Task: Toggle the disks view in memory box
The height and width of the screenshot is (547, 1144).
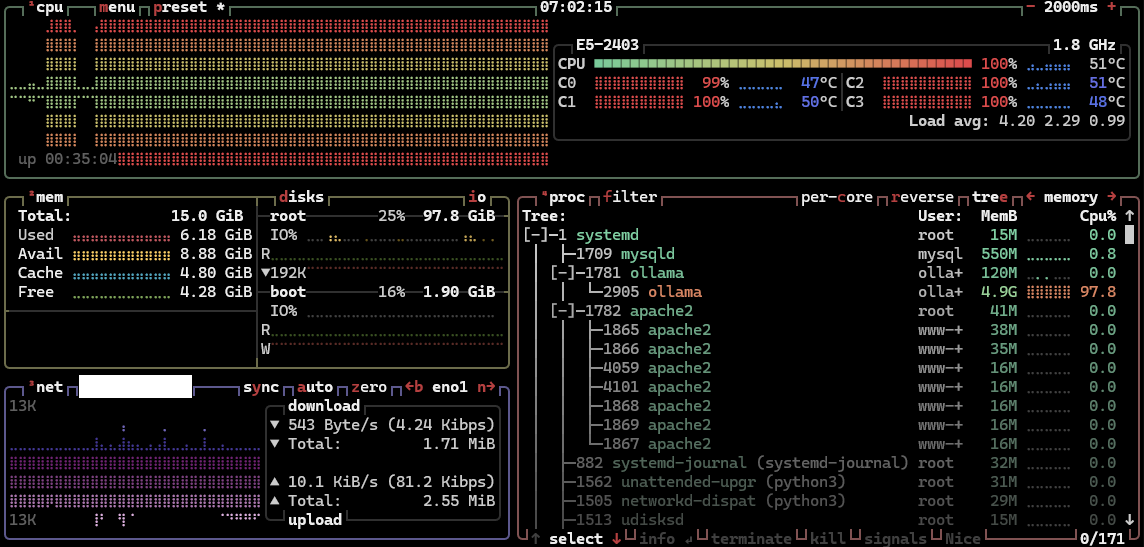Action: (301, 197)
